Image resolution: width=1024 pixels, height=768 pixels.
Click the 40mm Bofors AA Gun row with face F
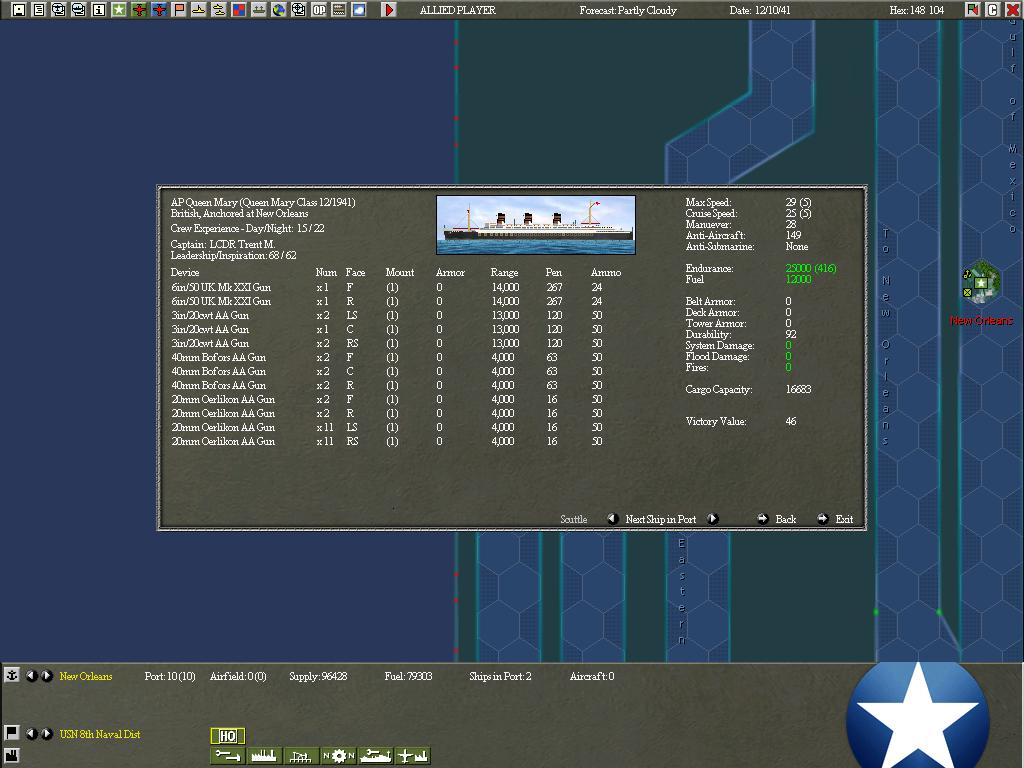(x=396, y=357)
